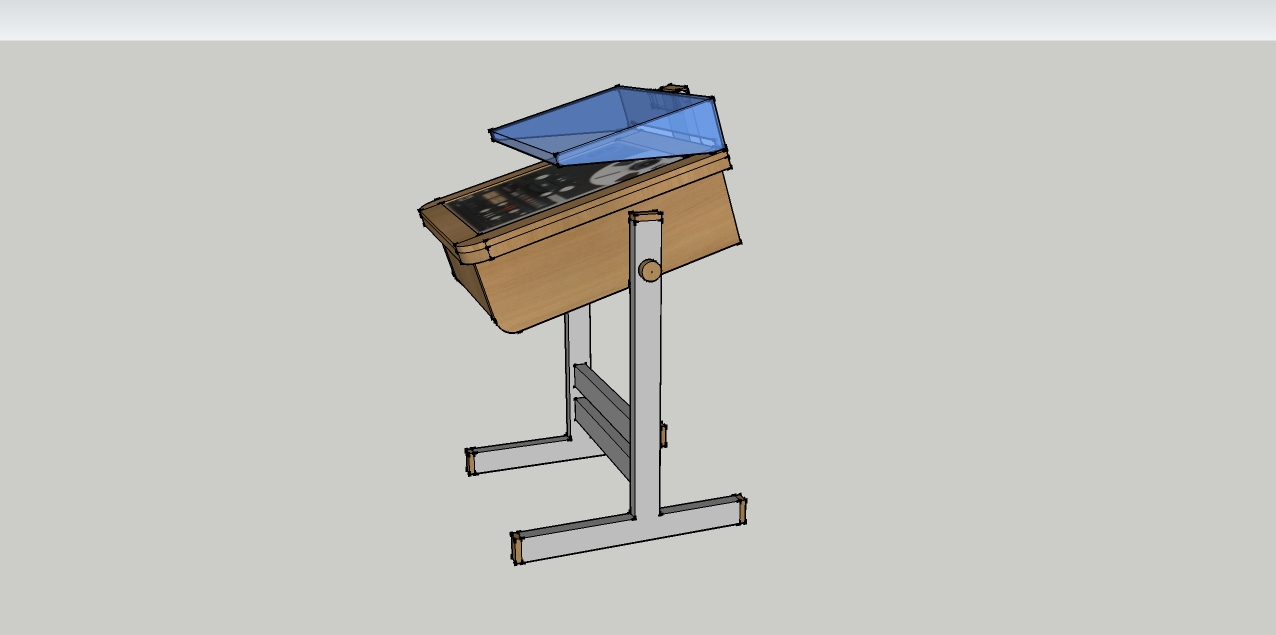The image size is (1276, 635).
Task: Select the front grey vertical upright post
Action: coord(646,400)
